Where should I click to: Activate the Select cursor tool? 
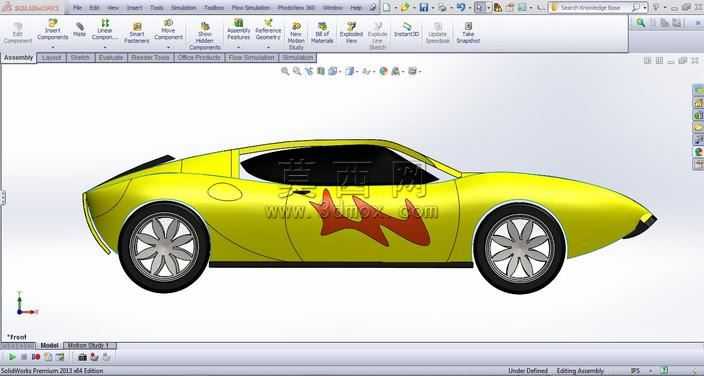(x=480, y=7)
